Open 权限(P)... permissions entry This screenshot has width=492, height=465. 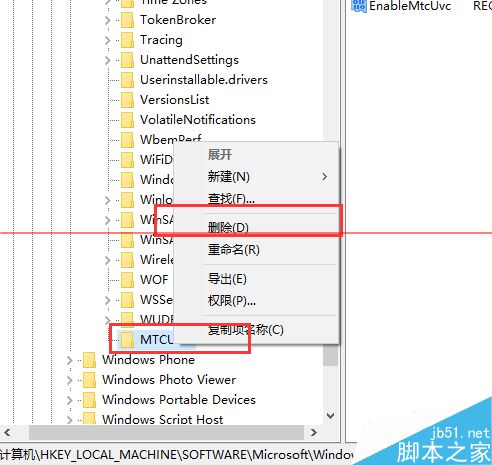click(256, 301)
